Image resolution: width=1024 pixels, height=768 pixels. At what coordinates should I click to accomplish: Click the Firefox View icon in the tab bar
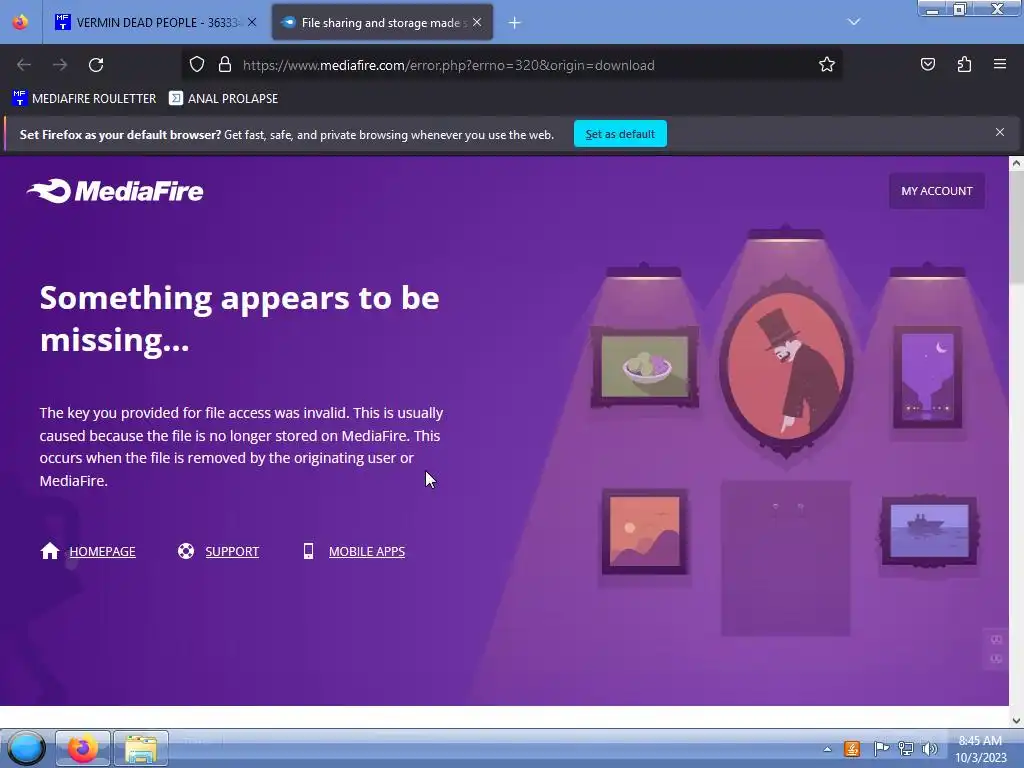click(20, 22)
